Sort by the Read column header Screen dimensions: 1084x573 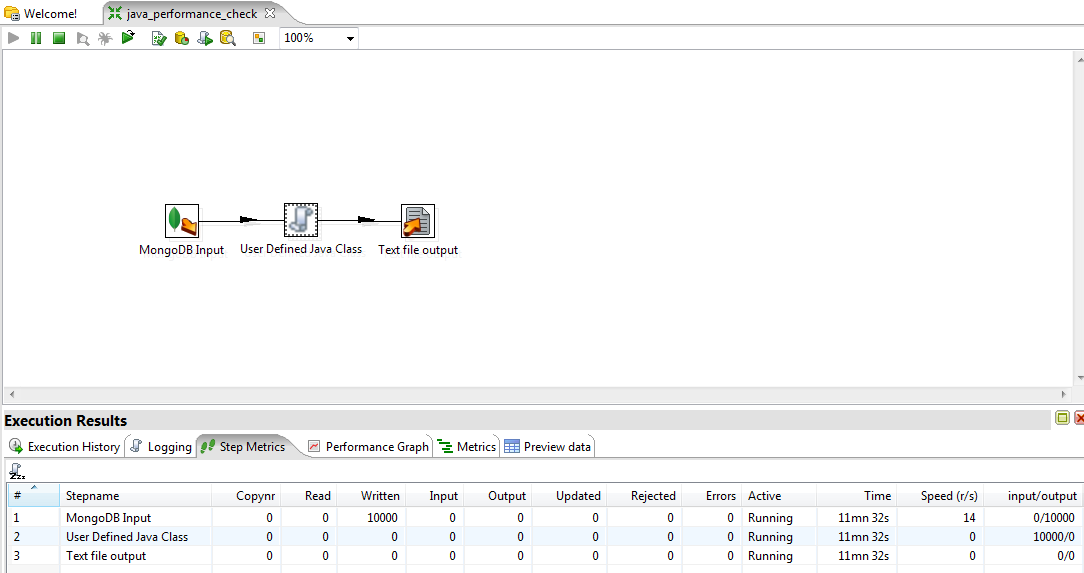(x=309, y=496)
